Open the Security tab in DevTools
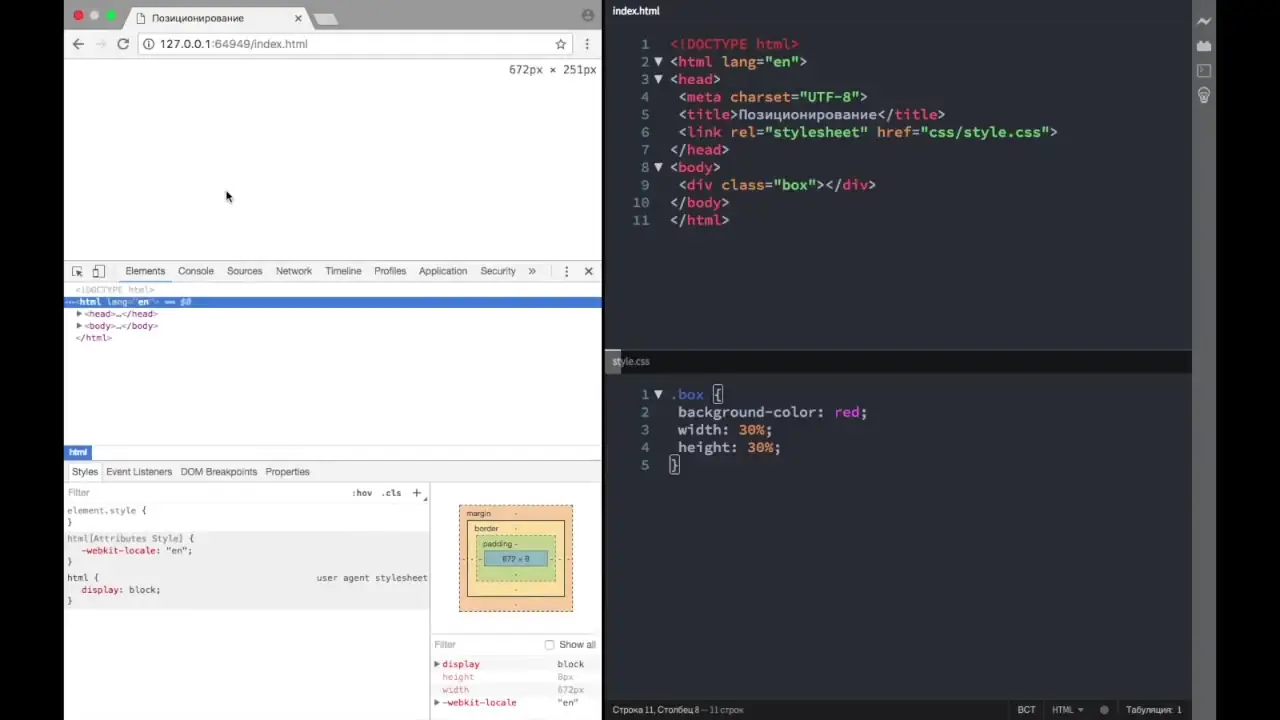1280x720 pixels. tap(498, 271)
